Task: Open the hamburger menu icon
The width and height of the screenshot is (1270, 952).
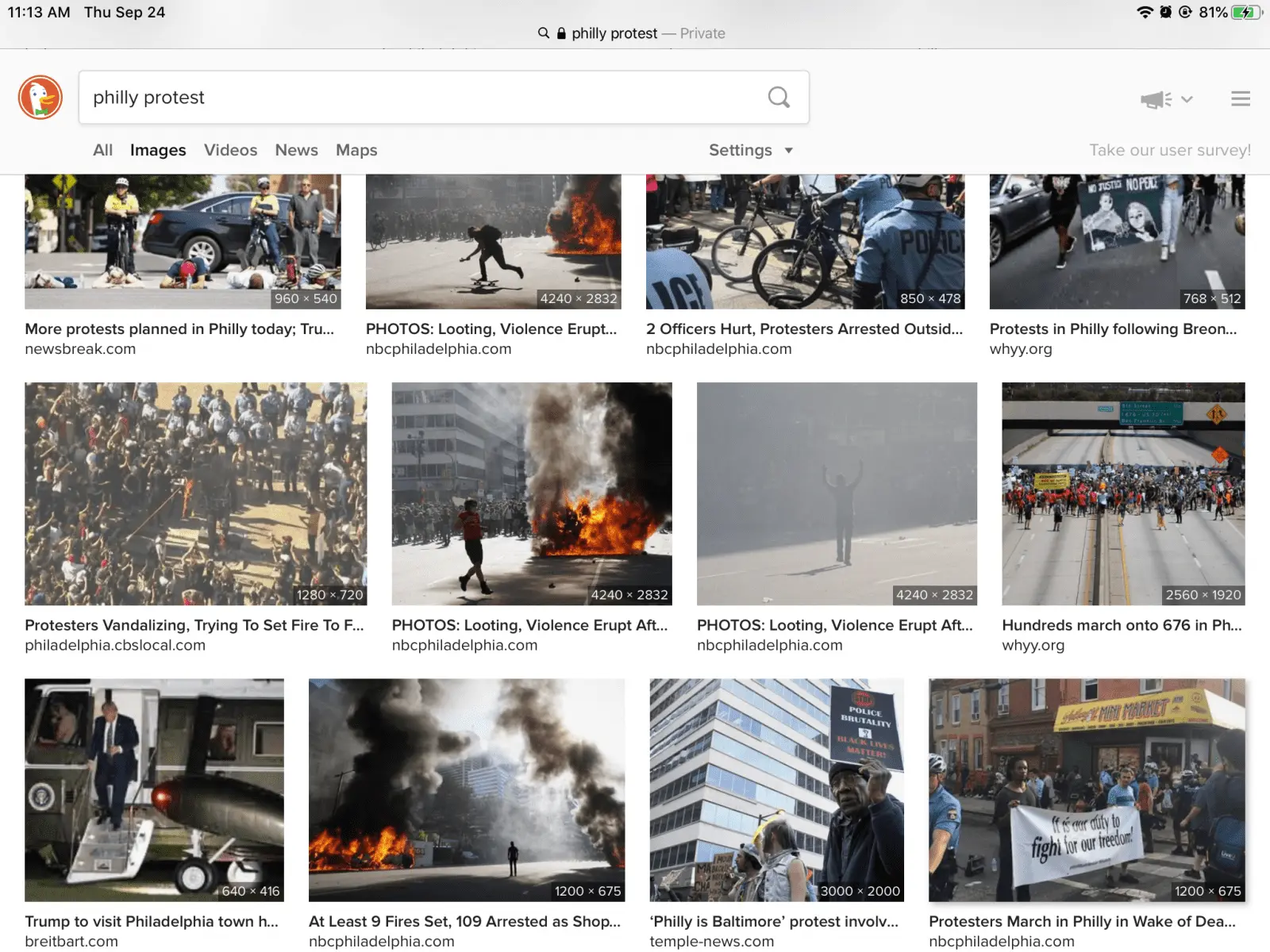Action: pos(1240,99)
